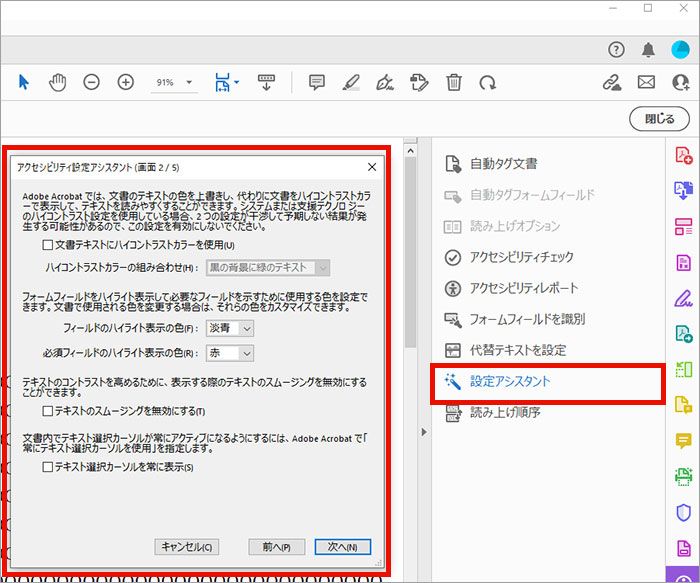Click the document vertical scrollbar thumb
Screen dimensions: 700x583
tap(410, 253)
